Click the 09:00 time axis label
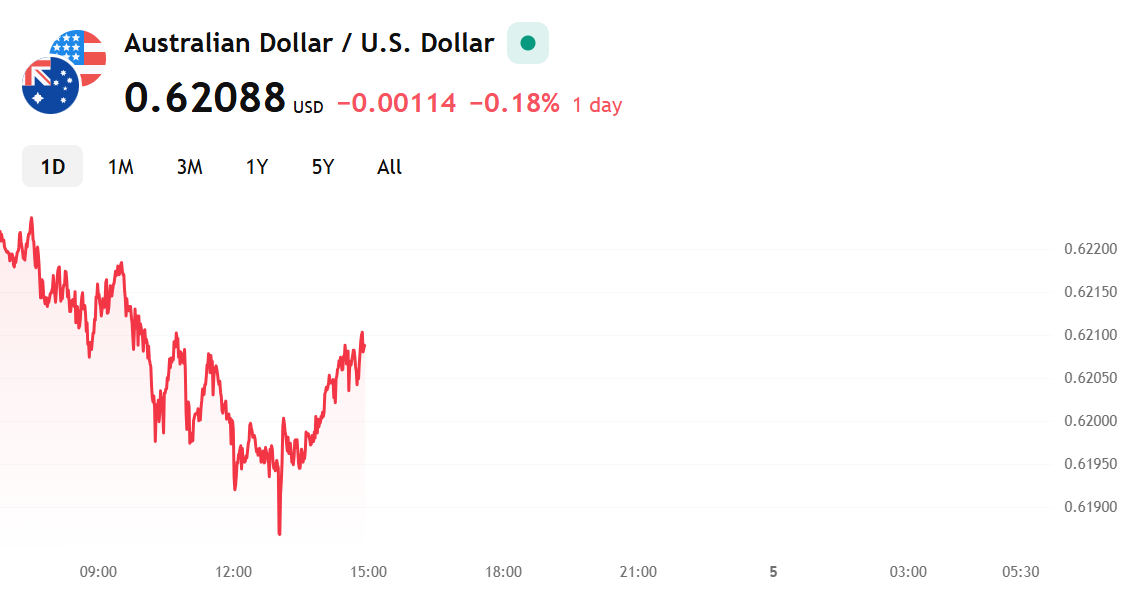The height and width of the screenshot is (591, 1123). click(x=98, y=572)
